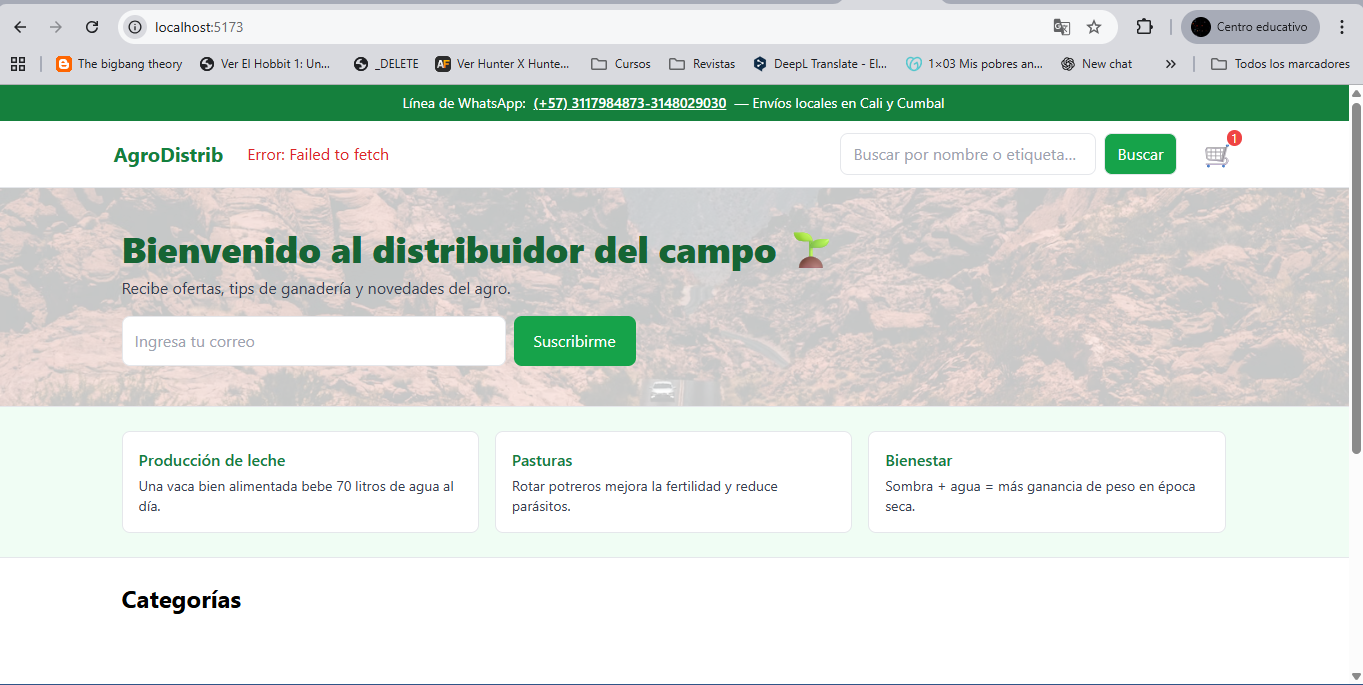The image size is (1363, 685).
Task: Click the Suscribirme button
Action: (x=574, y=341)
